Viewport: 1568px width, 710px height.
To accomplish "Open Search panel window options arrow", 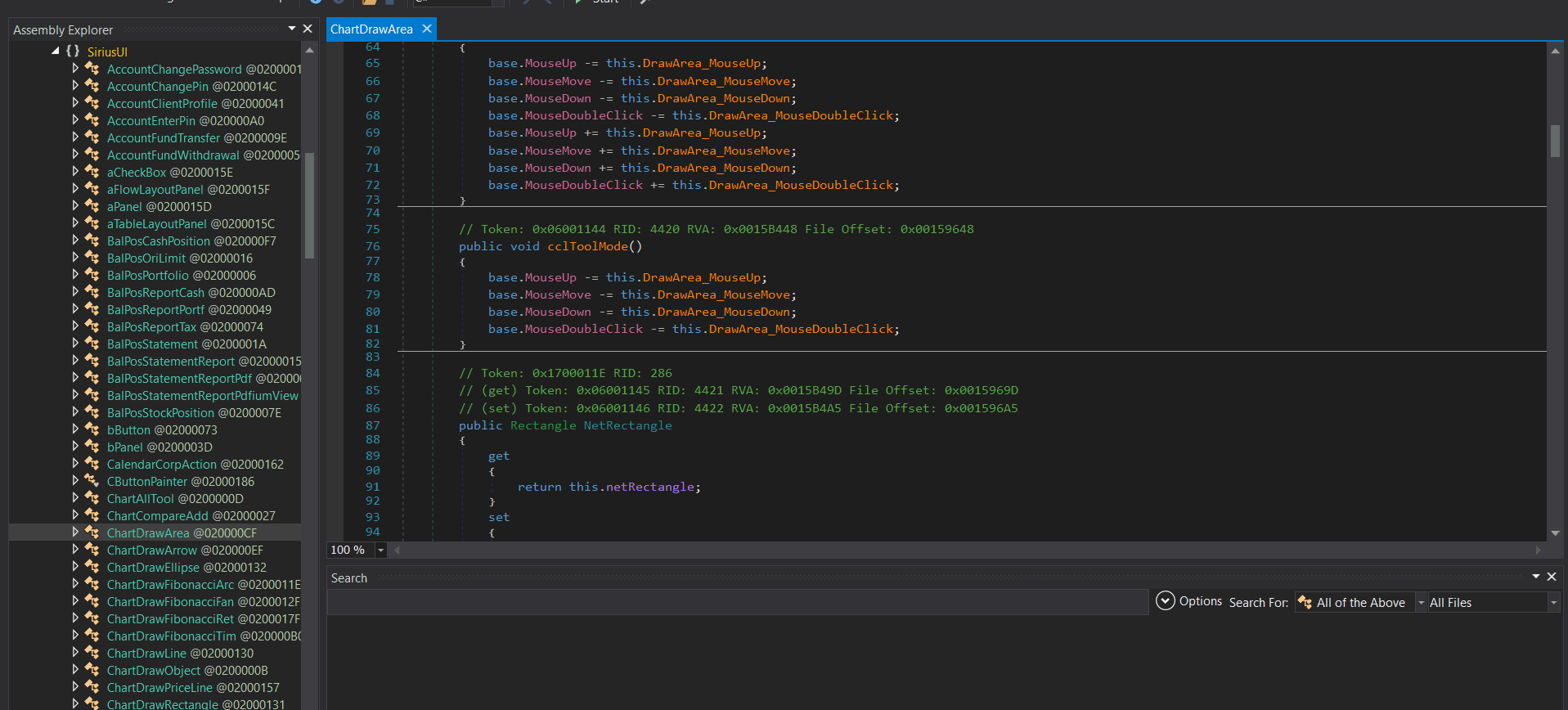I will point(1536,577).
